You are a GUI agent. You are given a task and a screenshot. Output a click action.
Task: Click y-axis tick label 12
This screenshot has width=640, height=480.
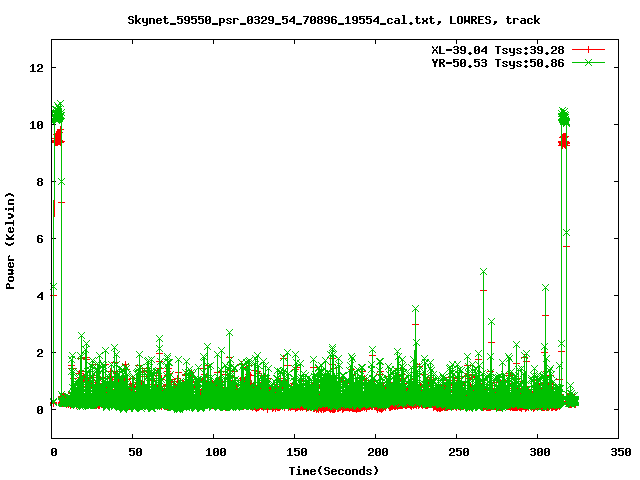pos(36,68)
